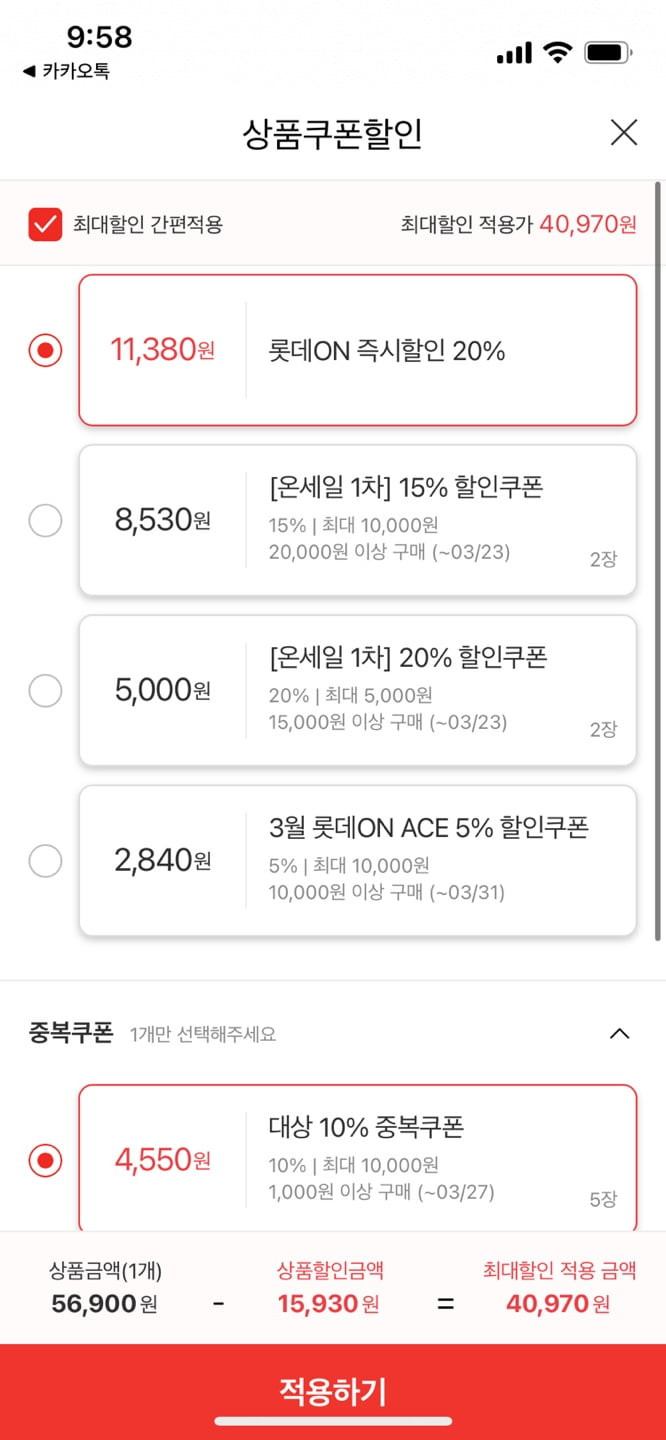The image size is (666, 1440).
Task: Tap the 적용하기 button
Action: click(x=333, y=1391)
